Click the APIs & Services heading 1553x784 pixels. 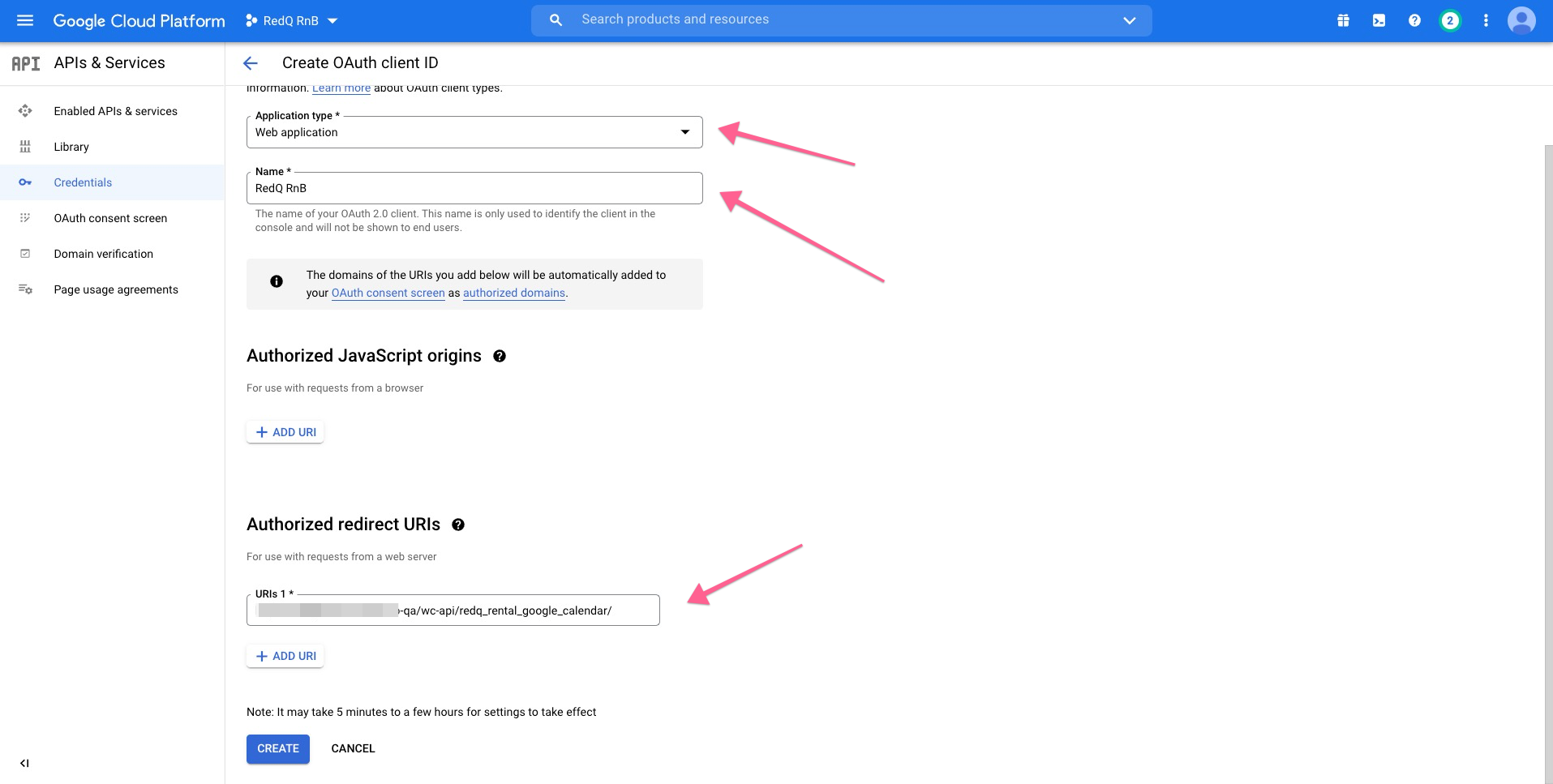[109, 63]
